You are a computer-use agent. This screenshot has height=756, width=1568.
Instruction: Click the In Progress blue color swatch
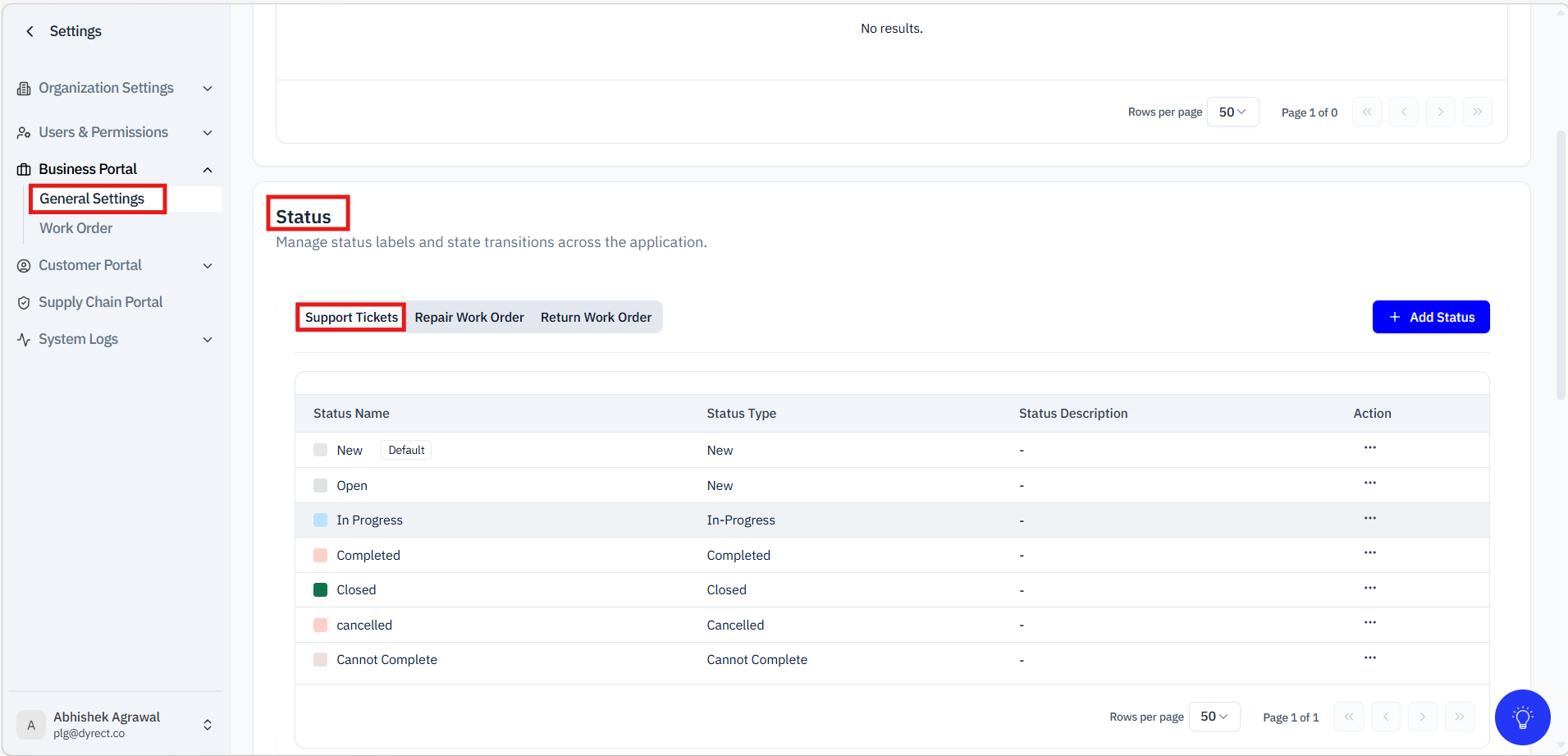[321, 520]
